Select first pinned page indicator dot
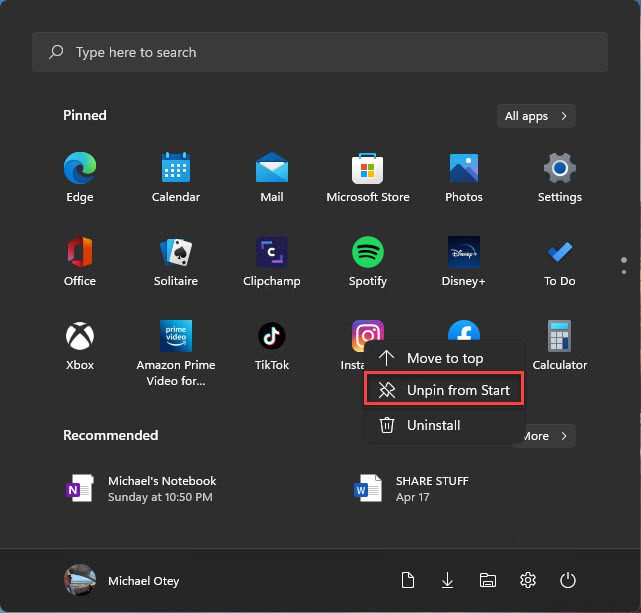 pyautogui.click(x=623, y=260)
